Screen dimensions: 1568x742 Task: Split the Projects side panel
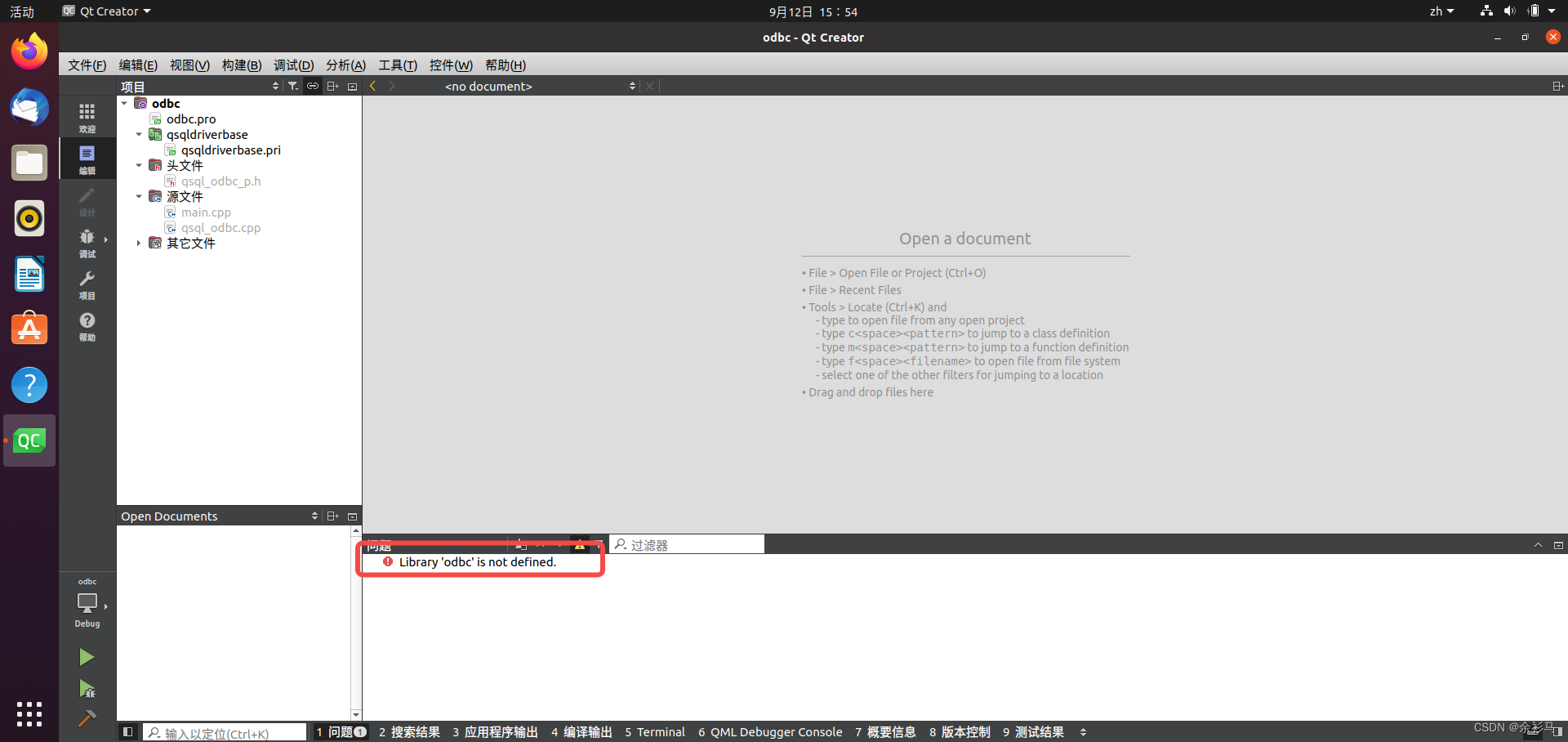click(332, 86)
